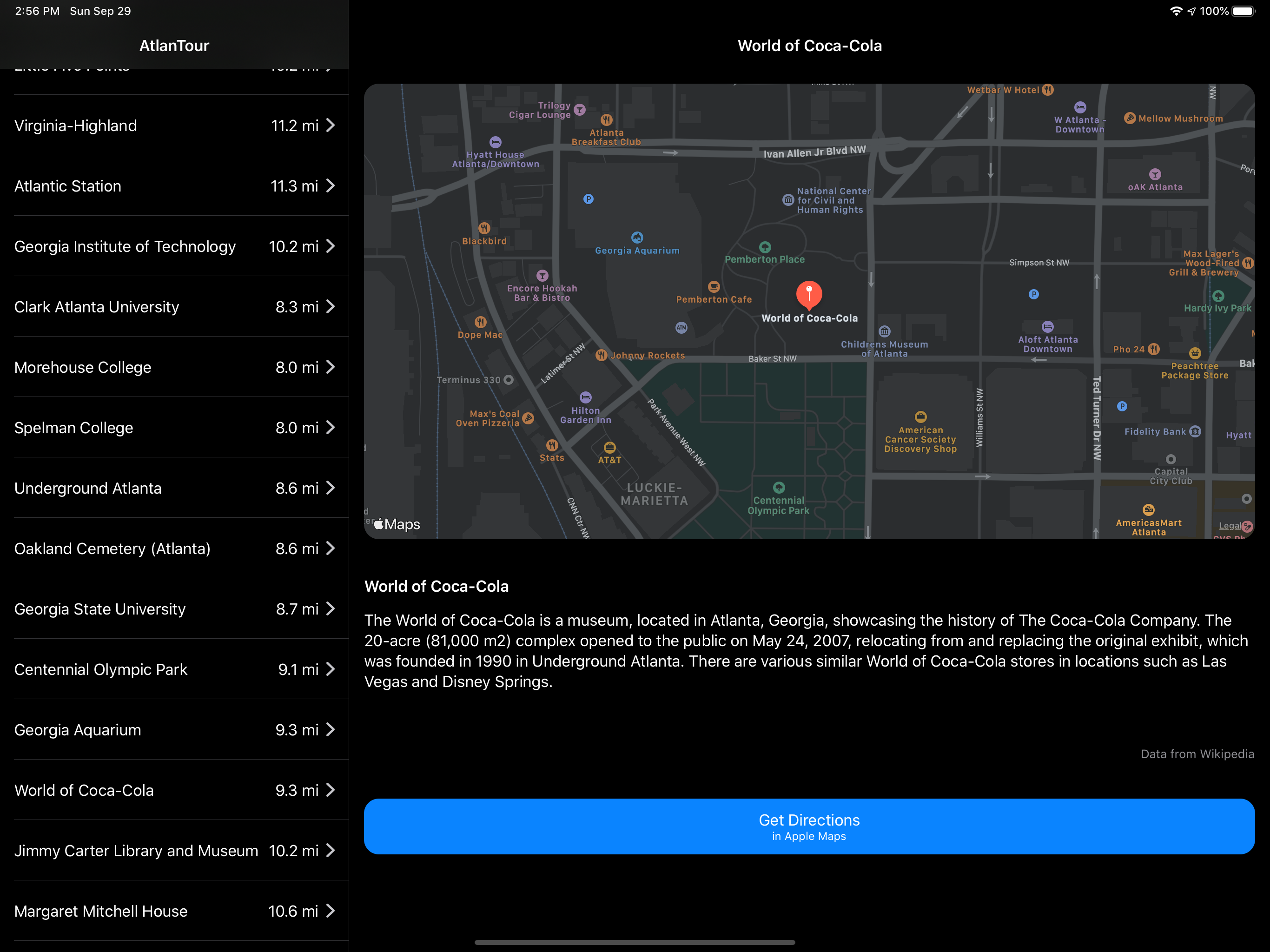
Task: Tap the Mellow Mushroom pizza icon
Action: click(x=1129, y=118)
